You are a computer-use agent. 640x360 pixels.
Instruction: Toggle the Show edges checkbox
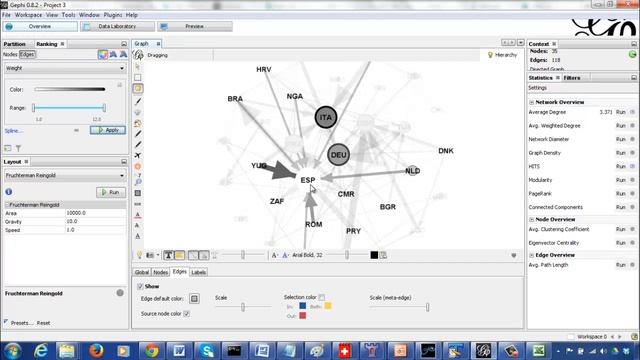click(140, 287)
